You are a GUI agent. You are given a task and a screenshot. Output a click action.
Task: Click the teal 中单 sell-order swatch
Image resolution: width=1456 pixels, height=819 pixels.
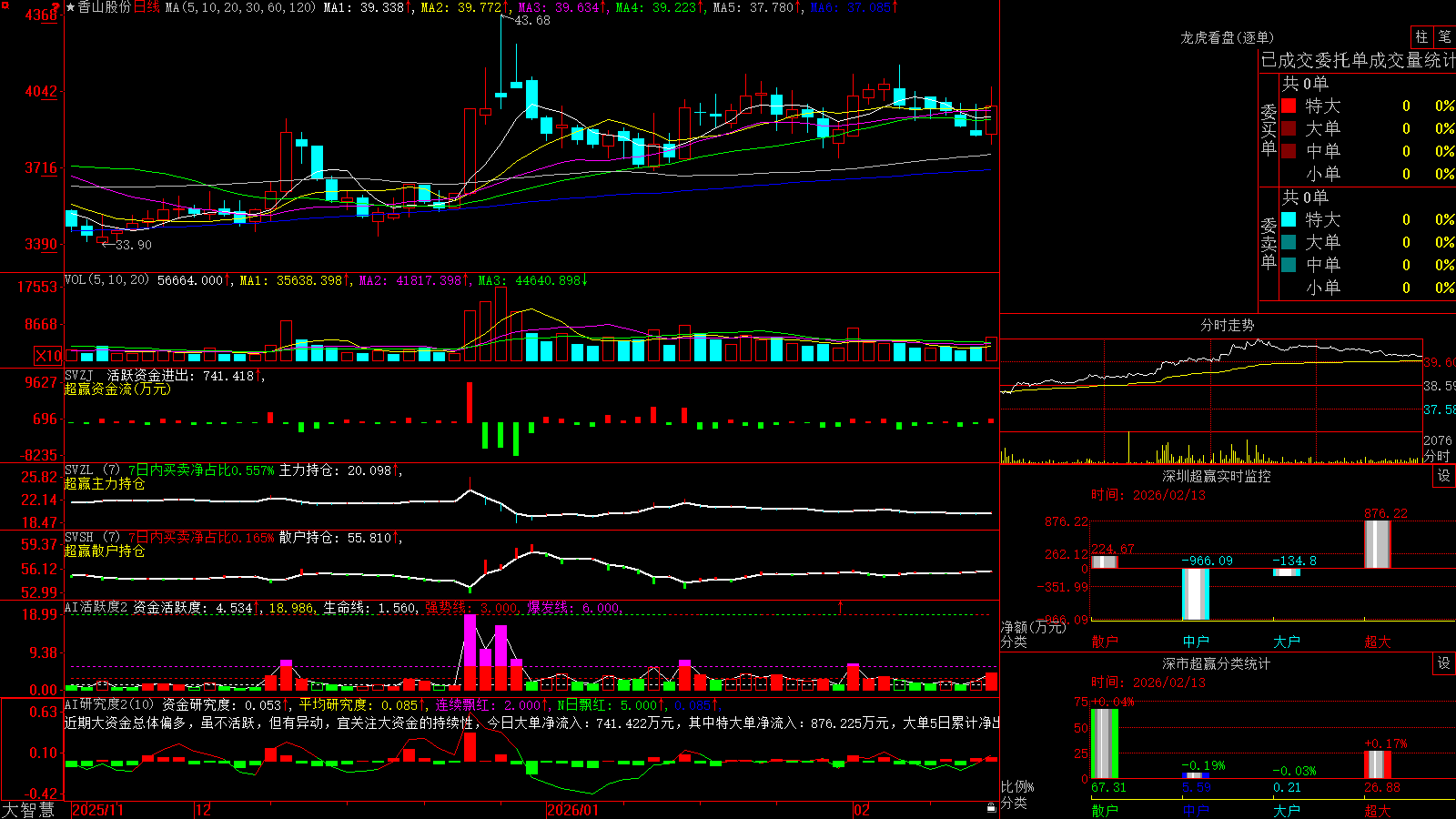point(1289,265)
